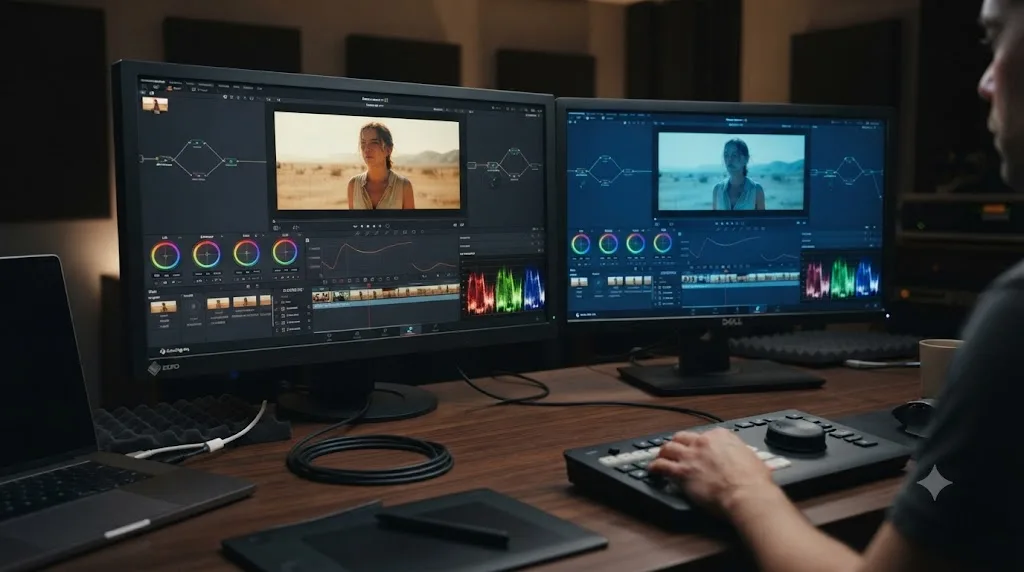Click blue-graded viewer image on right monitor

point(731,172)
